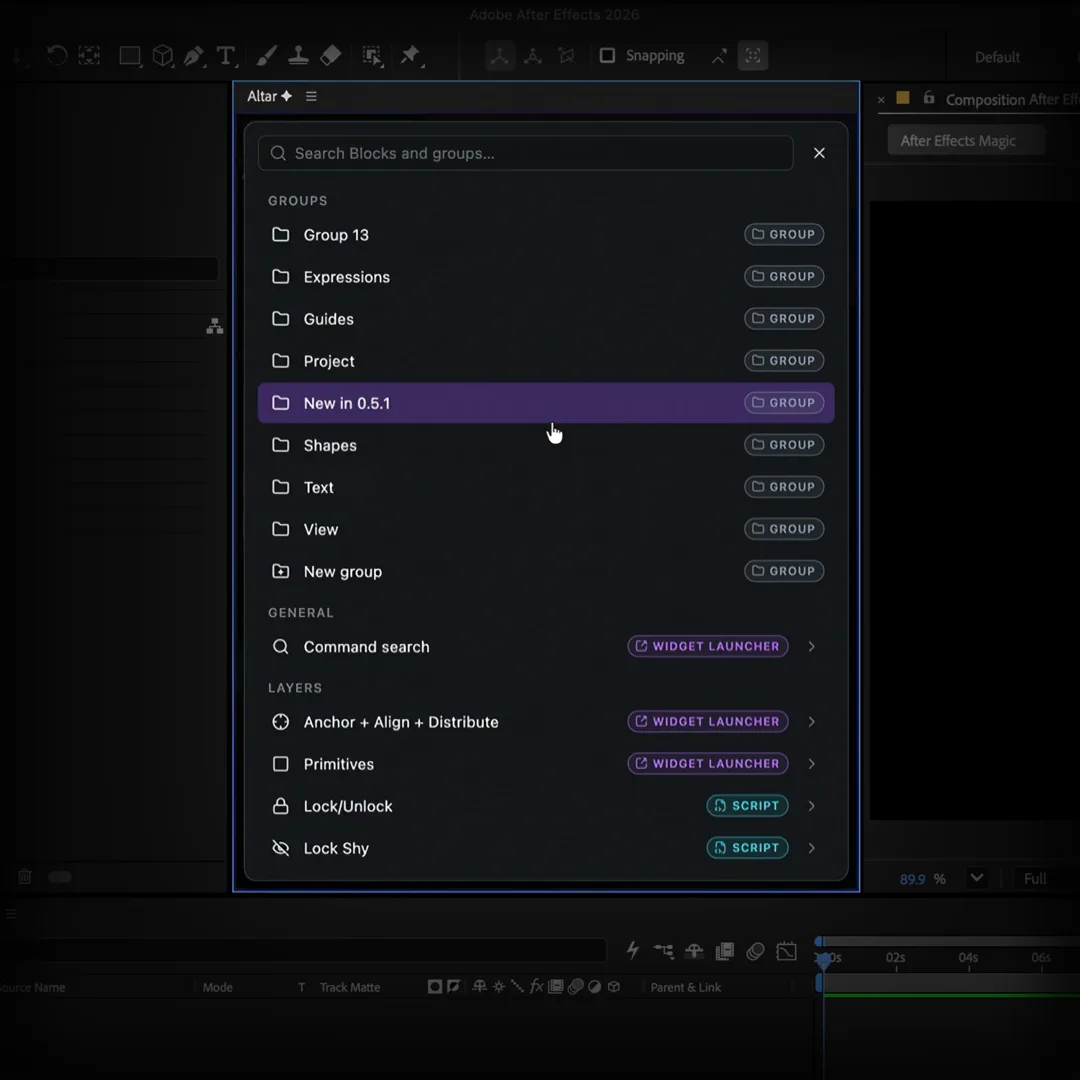The width and height of the screenshot is (1080, 1080).
Task: Click the Widget Launcher badge for Command search
Action: pos(707,646)
